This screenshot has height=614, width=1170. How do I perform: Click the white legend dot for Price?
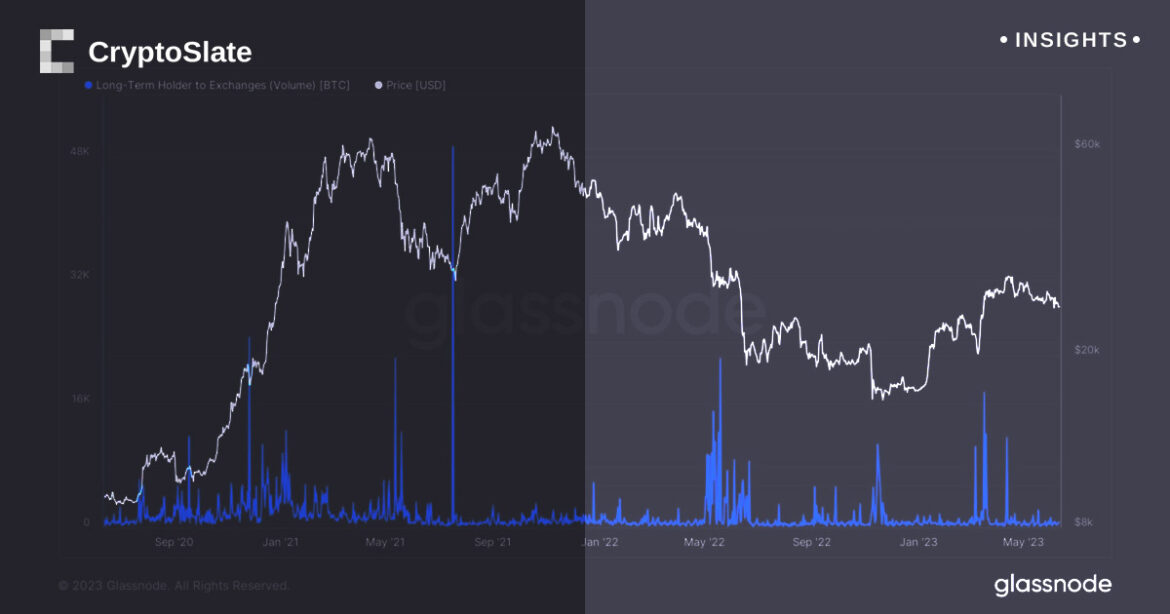tap(378, 86)
